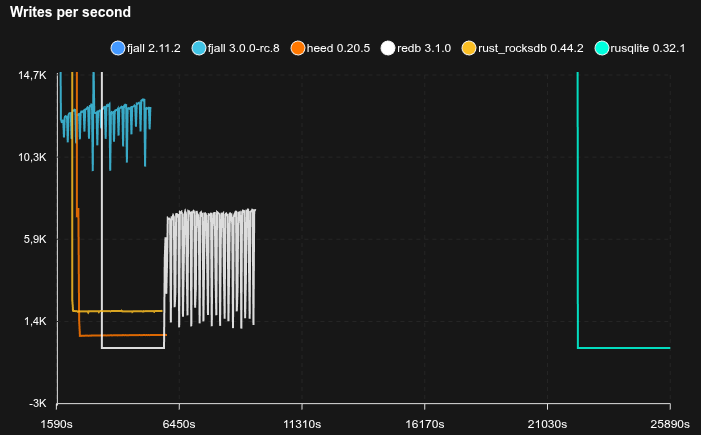The height and width of the screenshot is (435, 701).
Task: Click the yellow rust_rocksdb legend circle
Action: (469, 48)
